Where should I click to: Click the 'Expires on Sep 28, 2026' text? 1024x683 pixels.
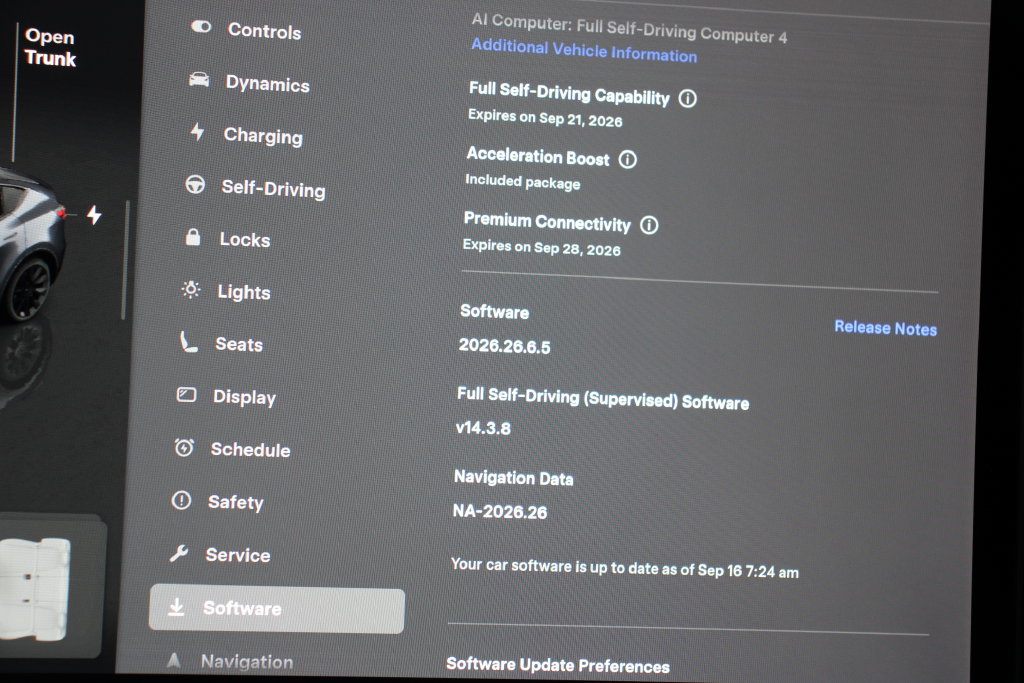(x=541, y=247)
